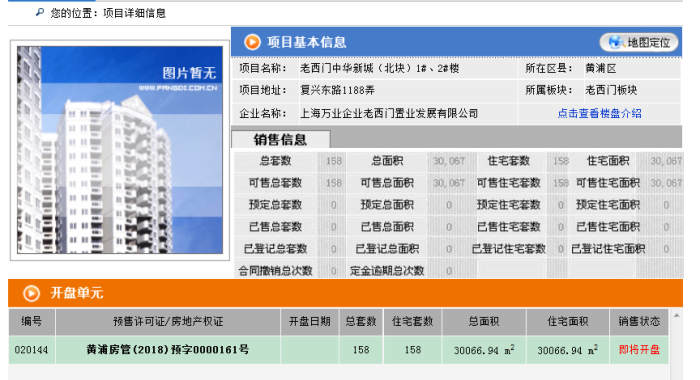Viewport: 700px width, 380px height.
Task: Click total area cell 30066.94 under 总面积
Action: (x=484, y=350)
